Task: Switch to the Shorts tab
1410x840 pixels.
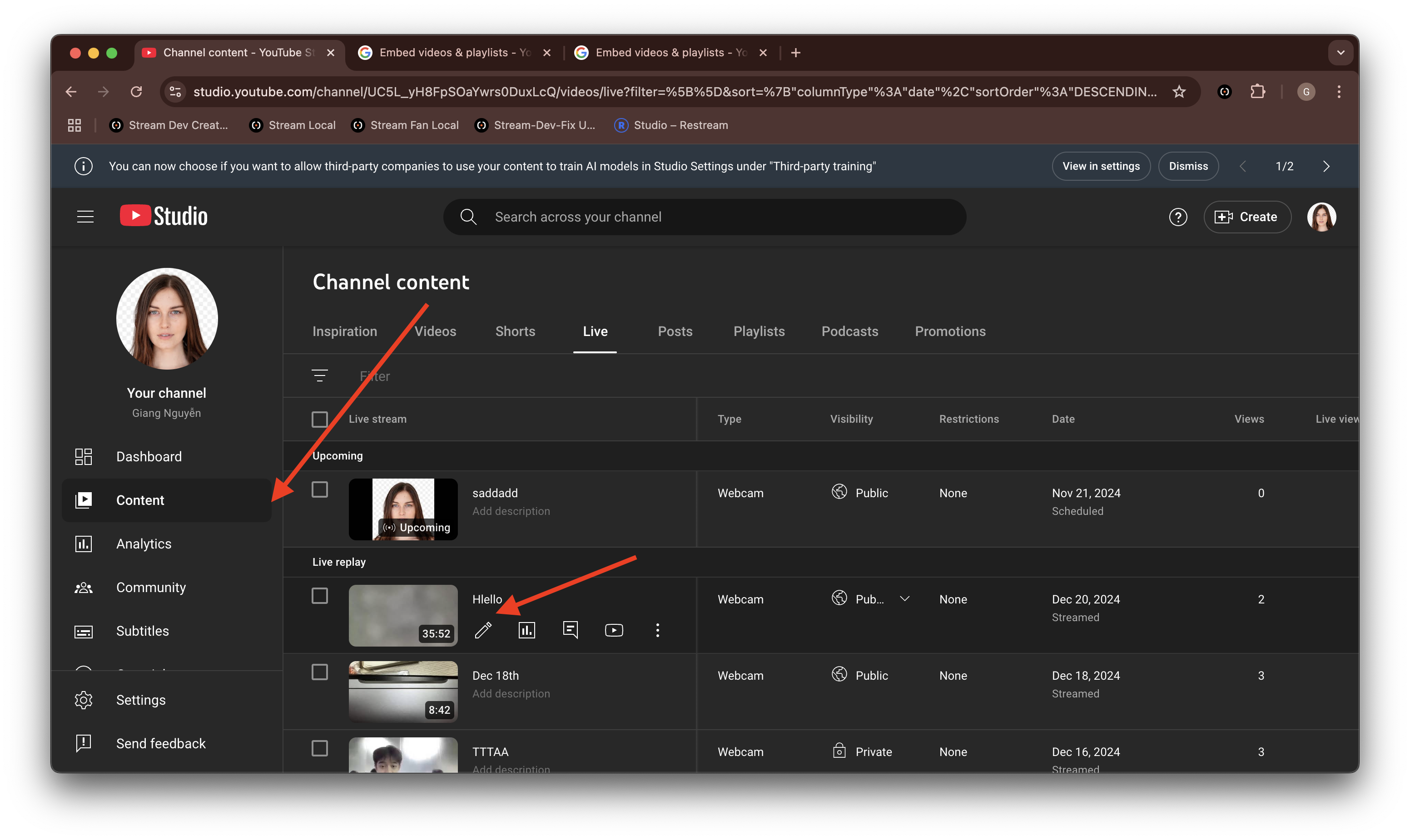Action: 515,331
